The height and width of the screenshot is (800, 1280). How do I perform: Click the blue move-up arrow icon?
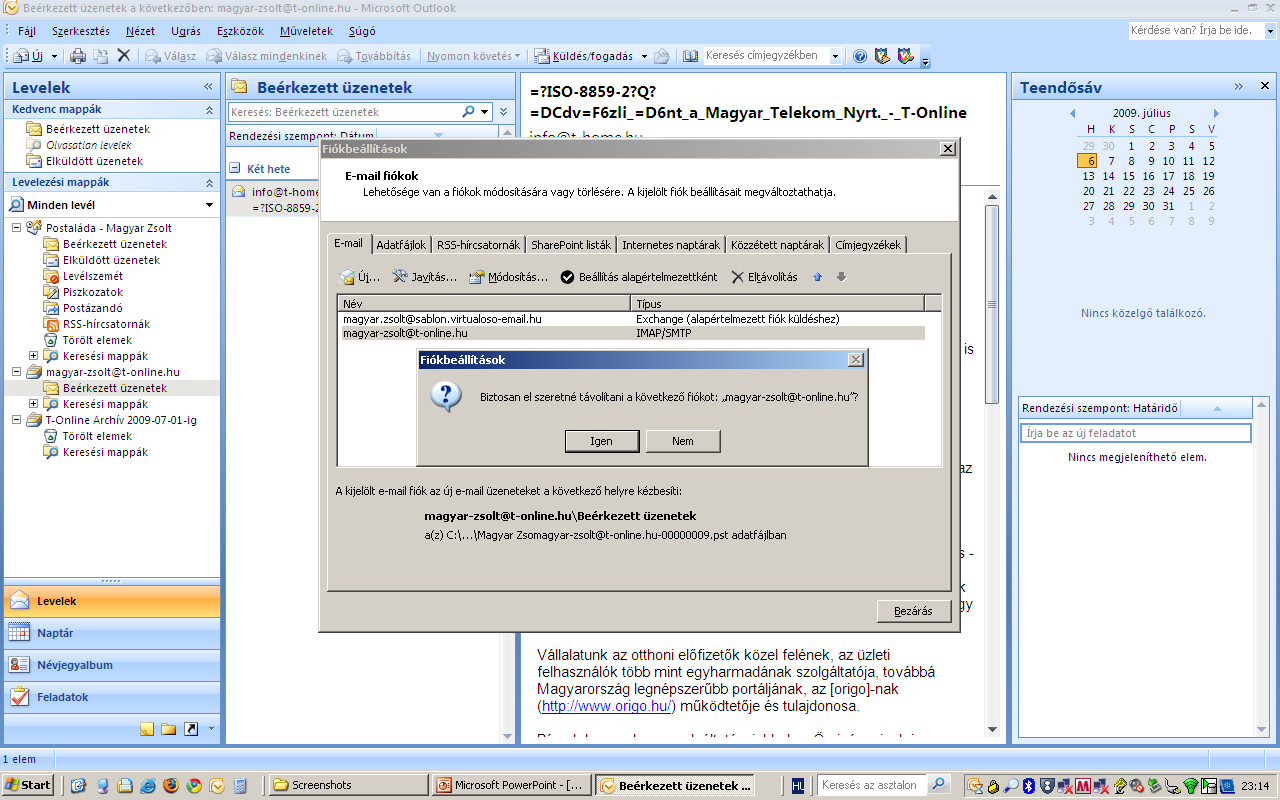point(817,277)
